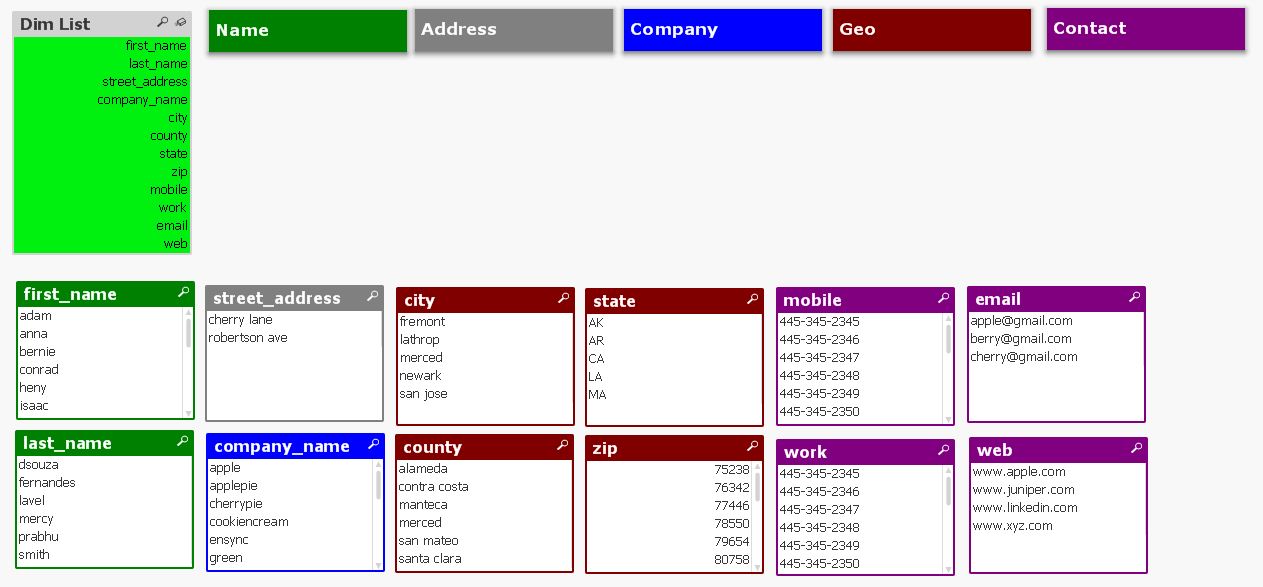Open search on the company_name list

(x=372, y=446)
